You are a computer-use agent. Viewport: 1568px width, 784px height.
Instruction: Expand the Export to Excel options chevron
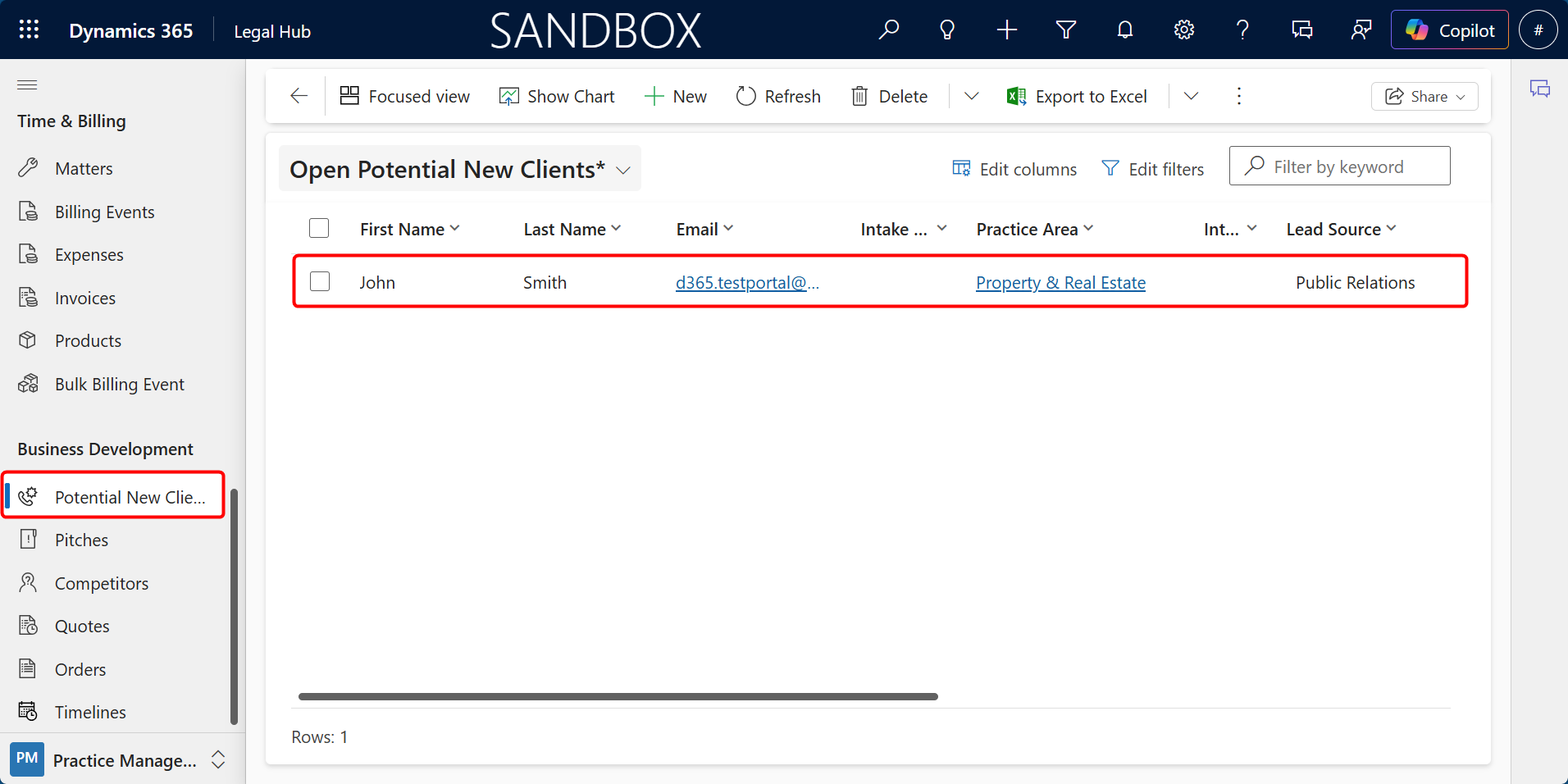[1191, 96]
